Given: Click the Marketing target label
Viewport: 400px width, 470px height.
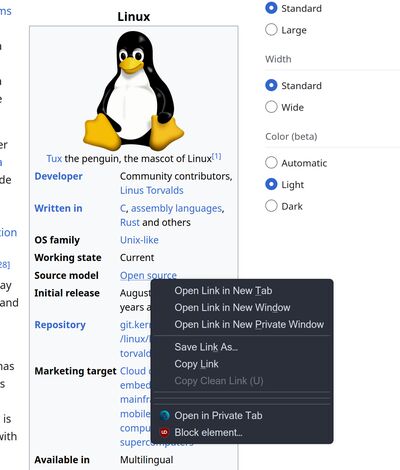Looking at the screenshot, I should tap(75, 371).
